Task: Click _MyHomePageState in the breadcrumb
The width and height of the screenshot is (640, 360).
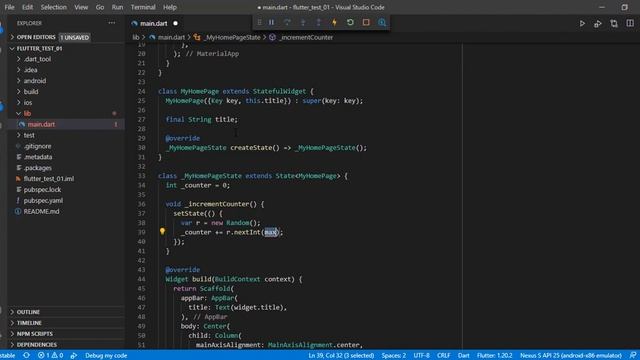Action: click(x=232, y=37)
